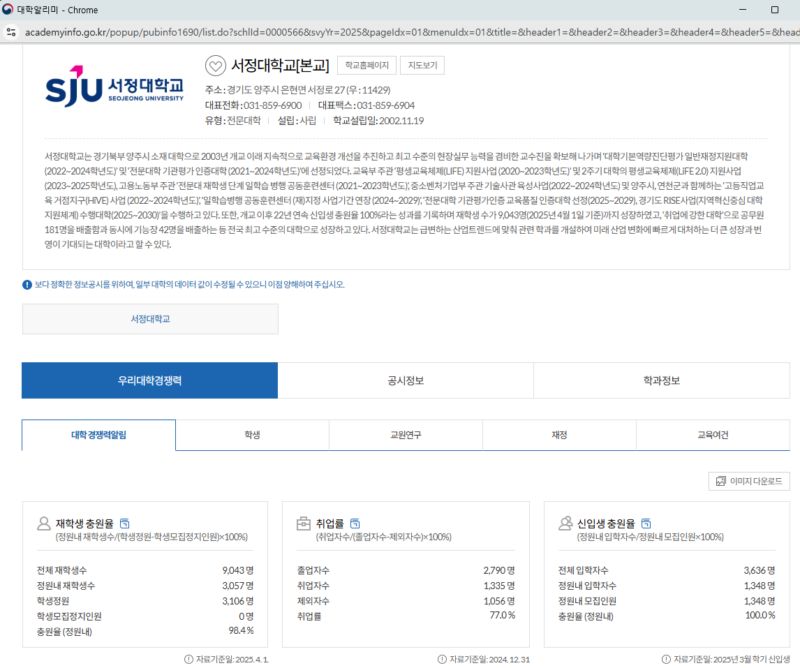This screenshot has height=668, width=800.
Task: Click 취업자수 value 1,335 명
Action: click(x=499, y=586)
